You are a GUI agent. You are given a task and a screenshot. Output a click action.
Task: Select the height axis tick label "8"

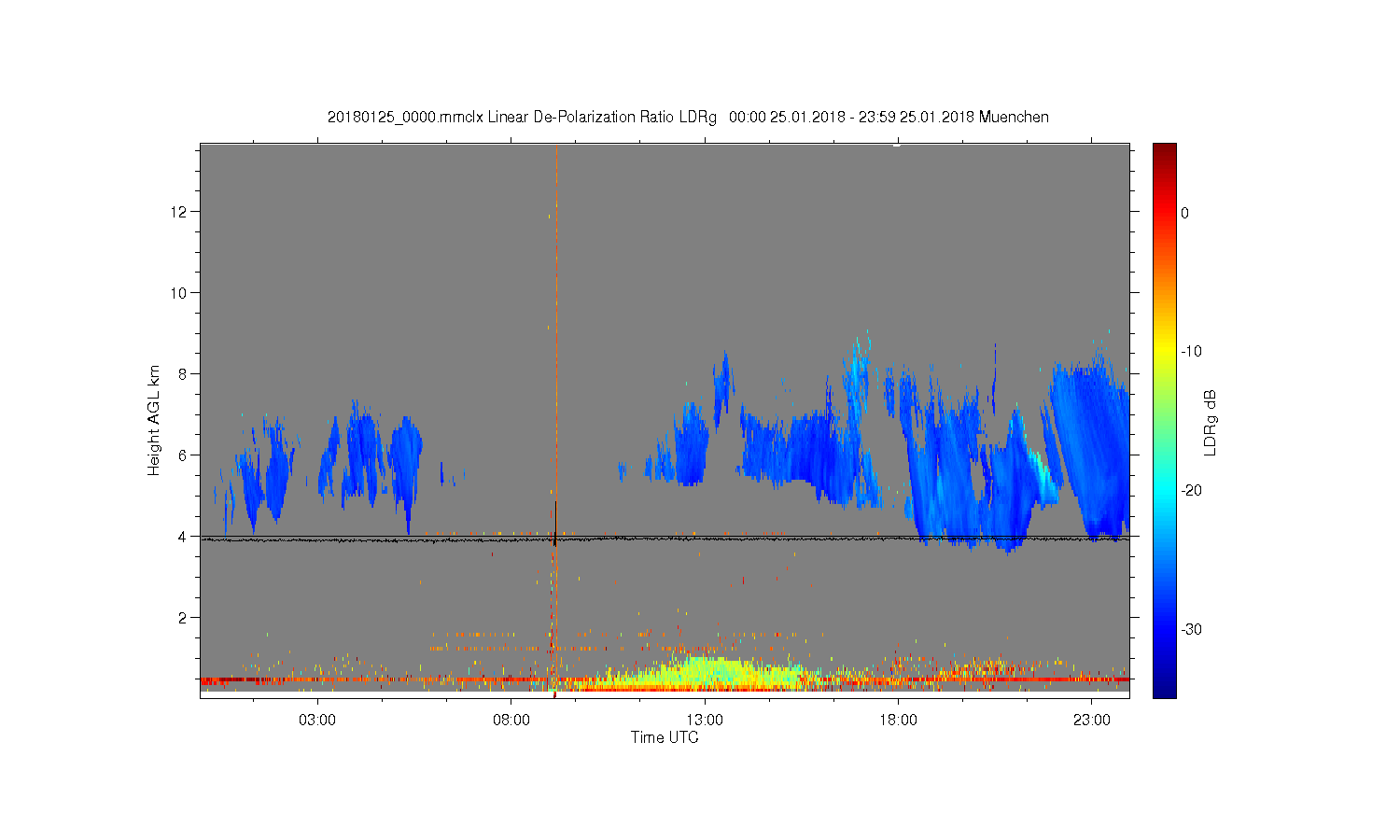185,374
